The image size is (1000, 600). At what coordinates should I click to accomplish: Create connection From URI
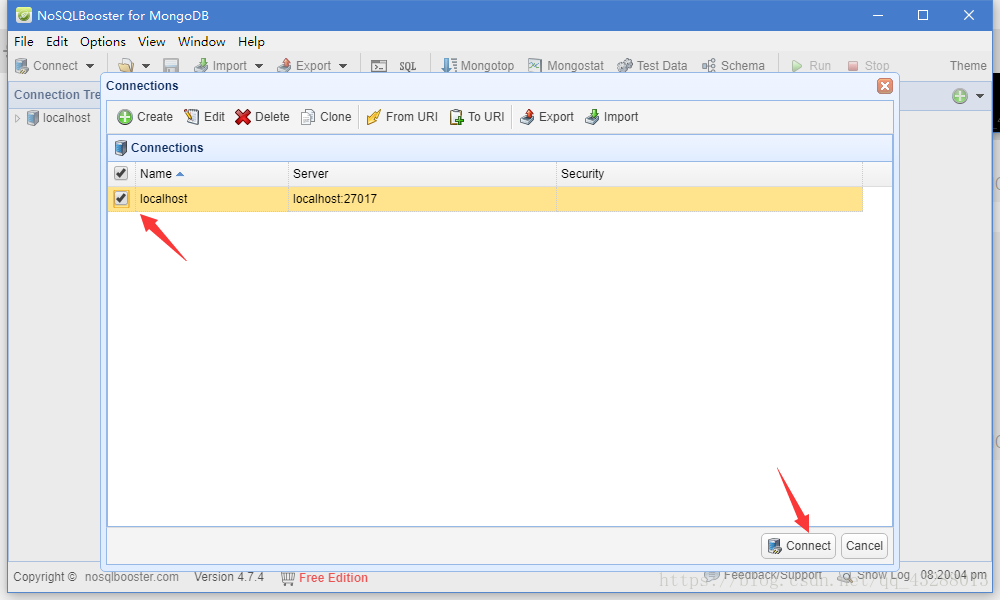402,117
